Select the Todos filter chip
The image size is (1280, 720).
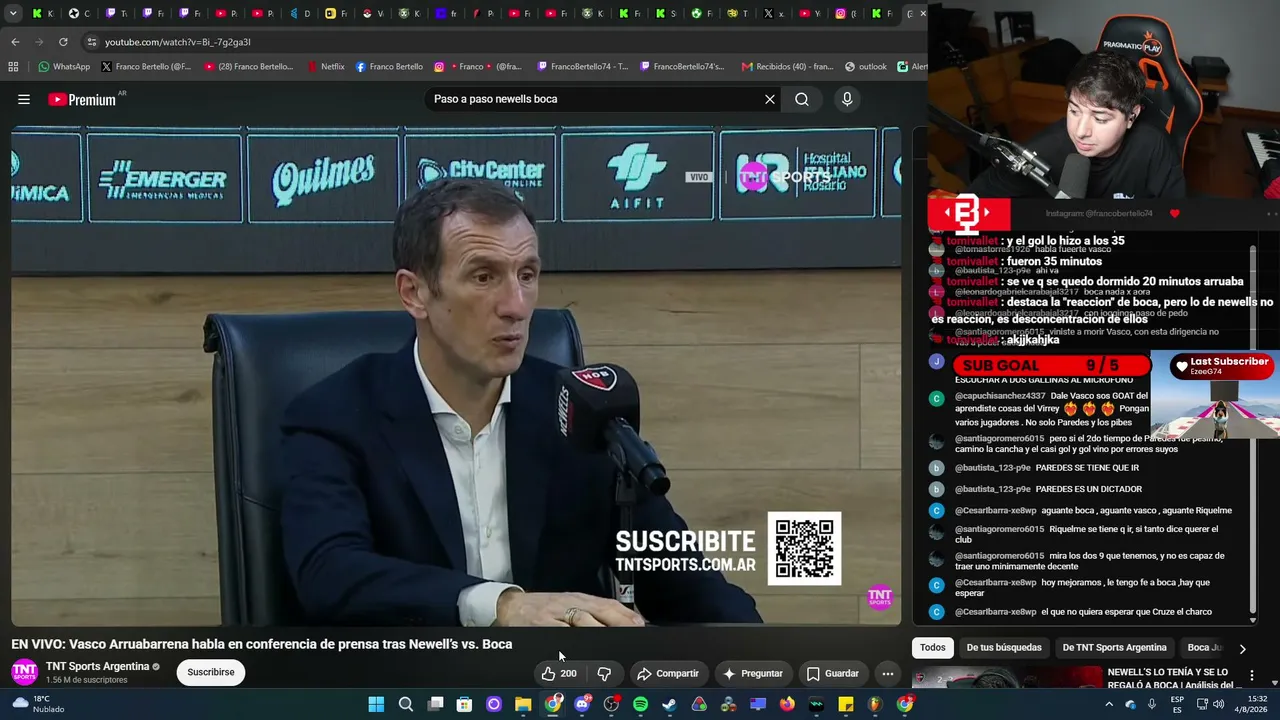(933, 648)
